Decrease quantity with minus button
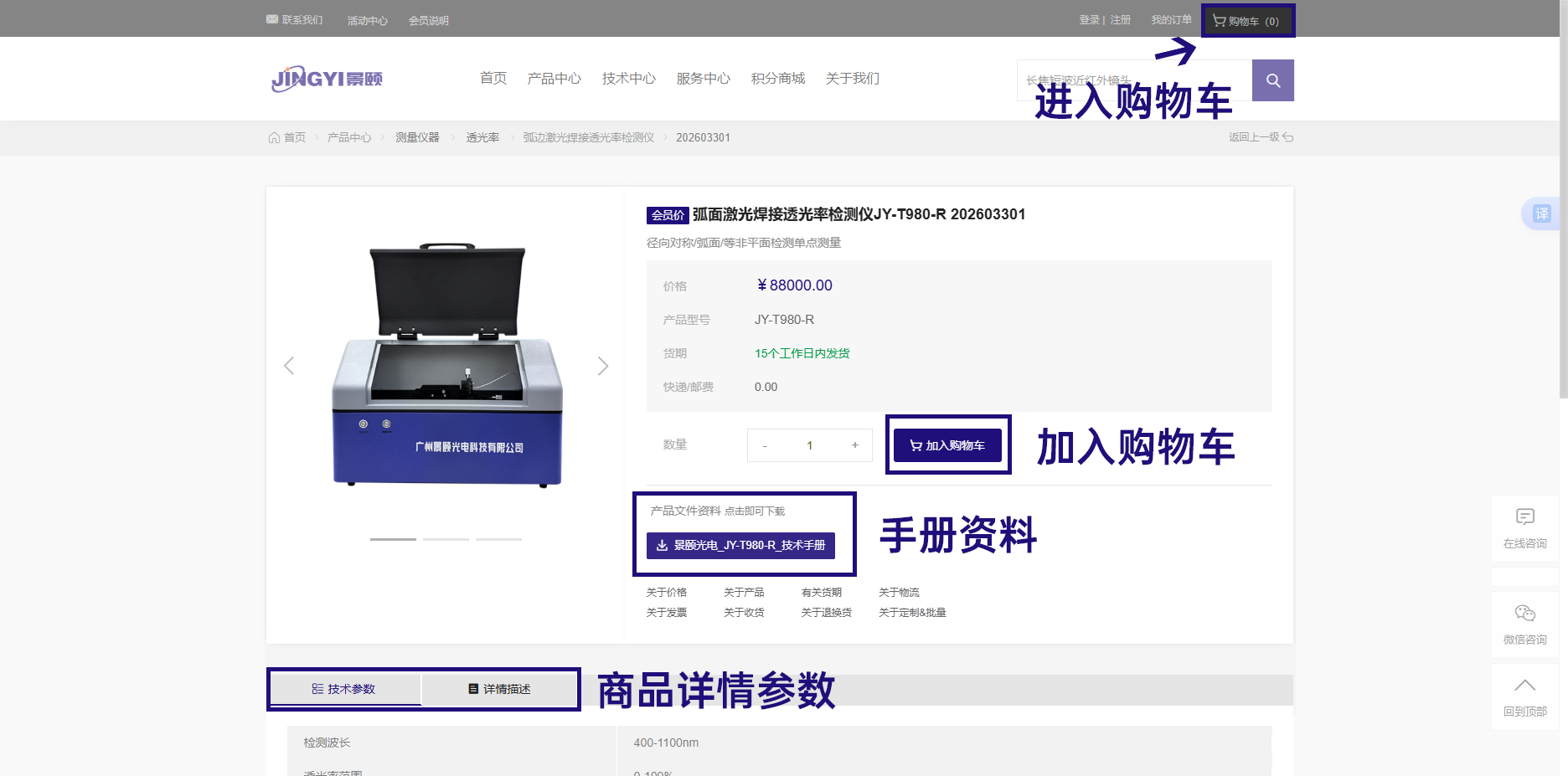The height and width of the screenshot is (776, 1568). [765, 445]
